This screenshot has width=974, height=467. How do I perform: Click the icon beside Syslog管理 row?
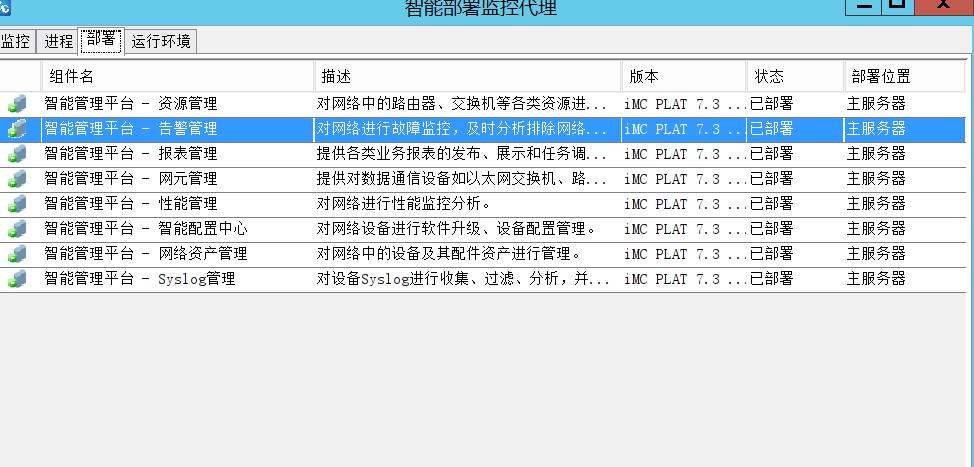pos(17,279)
